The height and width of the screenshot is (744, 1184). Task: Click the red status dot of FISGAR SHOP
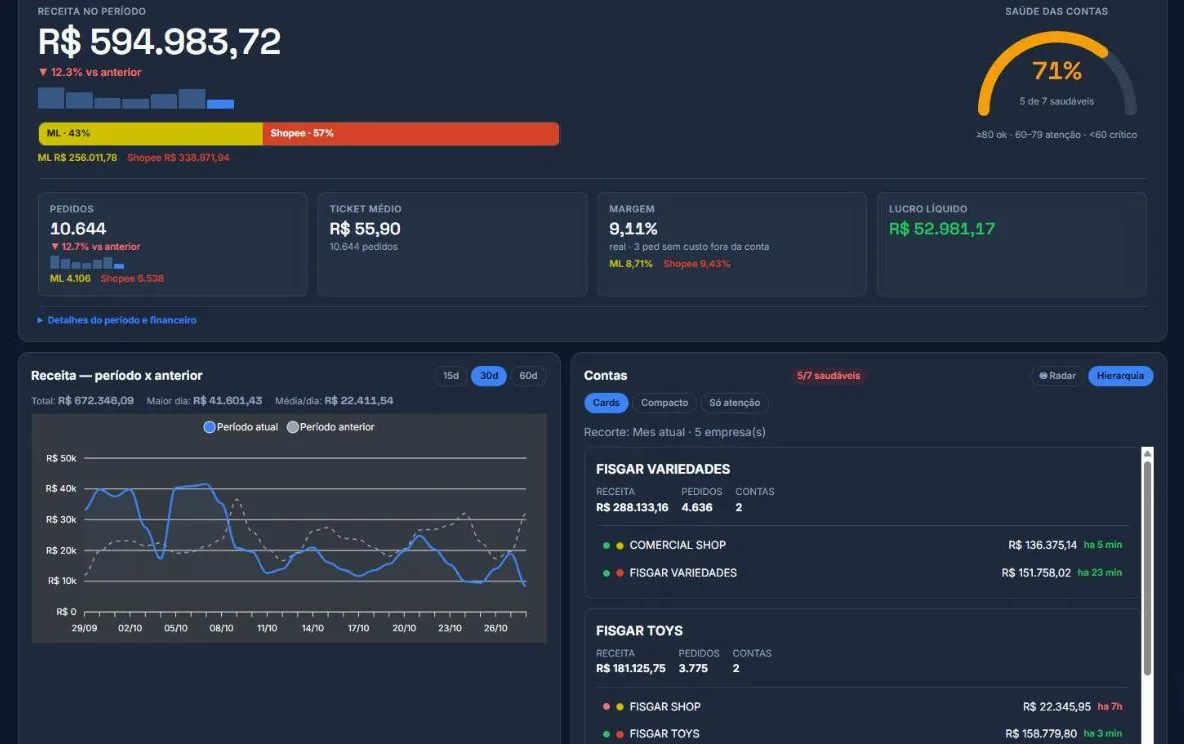point(606,707)
